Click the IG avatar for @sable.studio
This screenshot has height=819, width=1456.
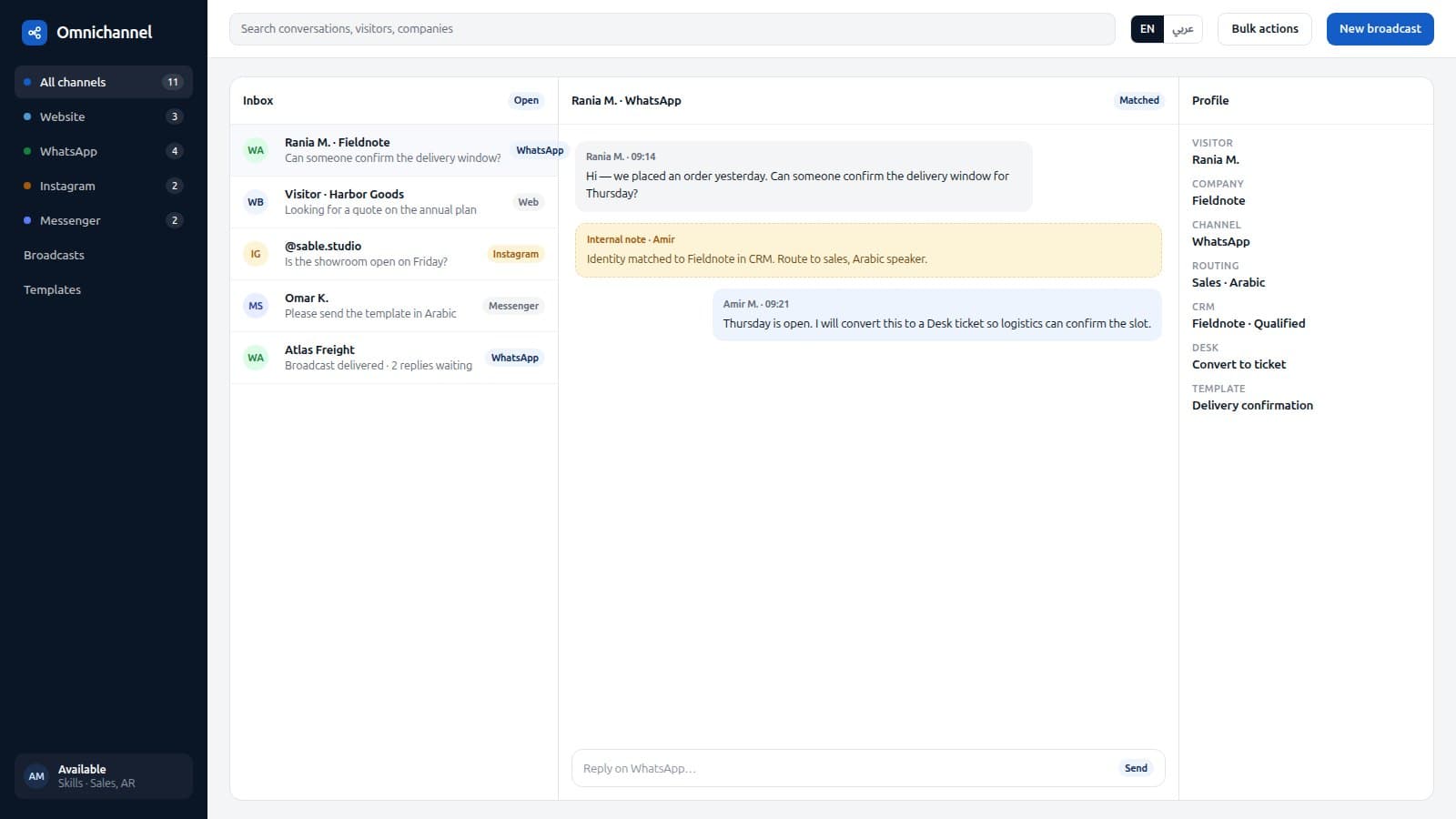coord(256,254)
